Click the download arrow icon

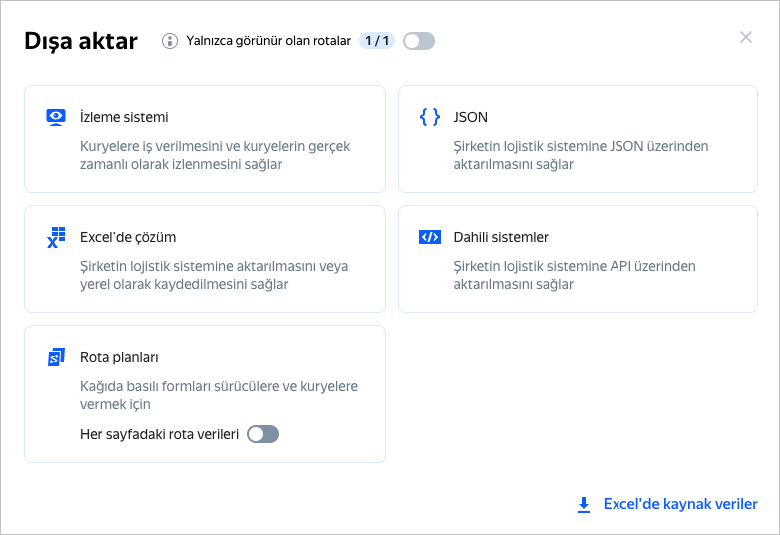tap(584, 505)
